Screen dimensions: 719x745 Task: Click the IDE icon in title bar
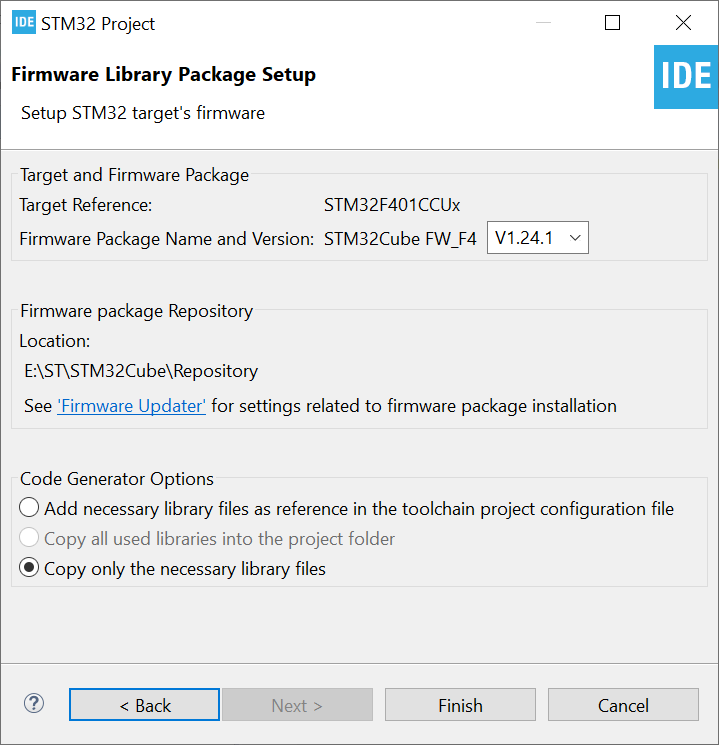(24, 22)
